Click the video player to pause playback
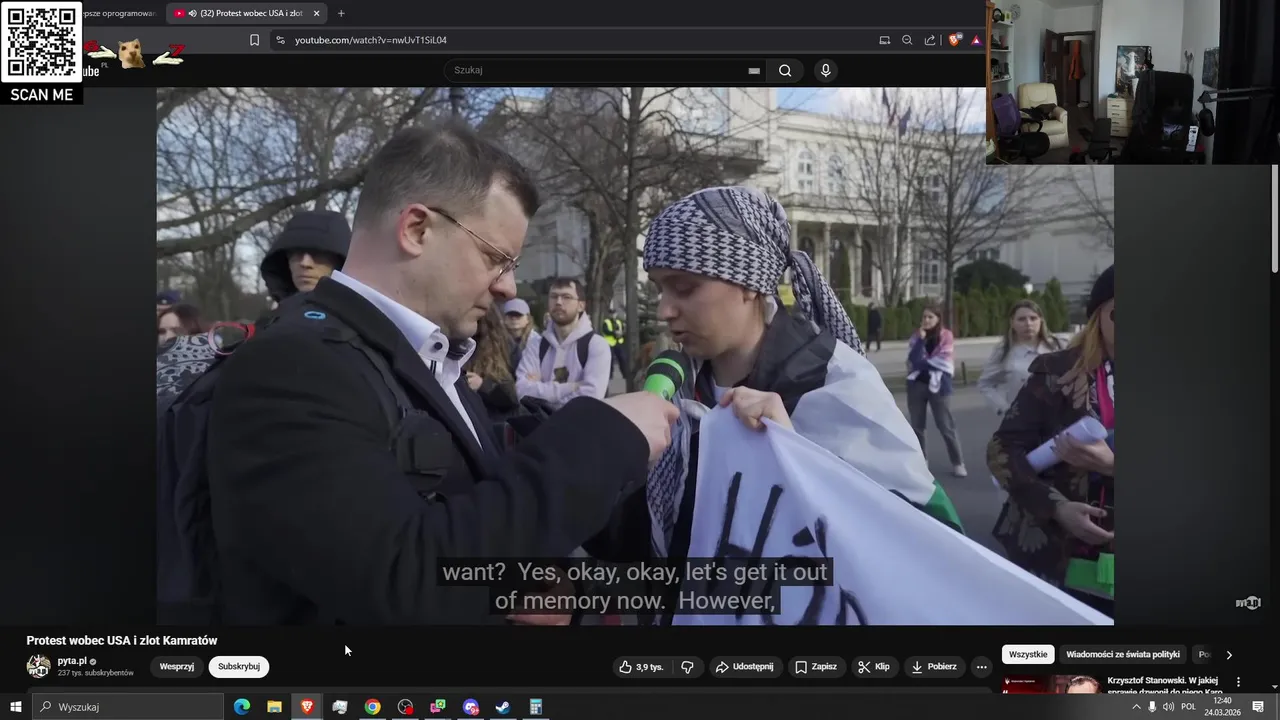This screenshot has width=1280, height=720. tap(635, 356)
